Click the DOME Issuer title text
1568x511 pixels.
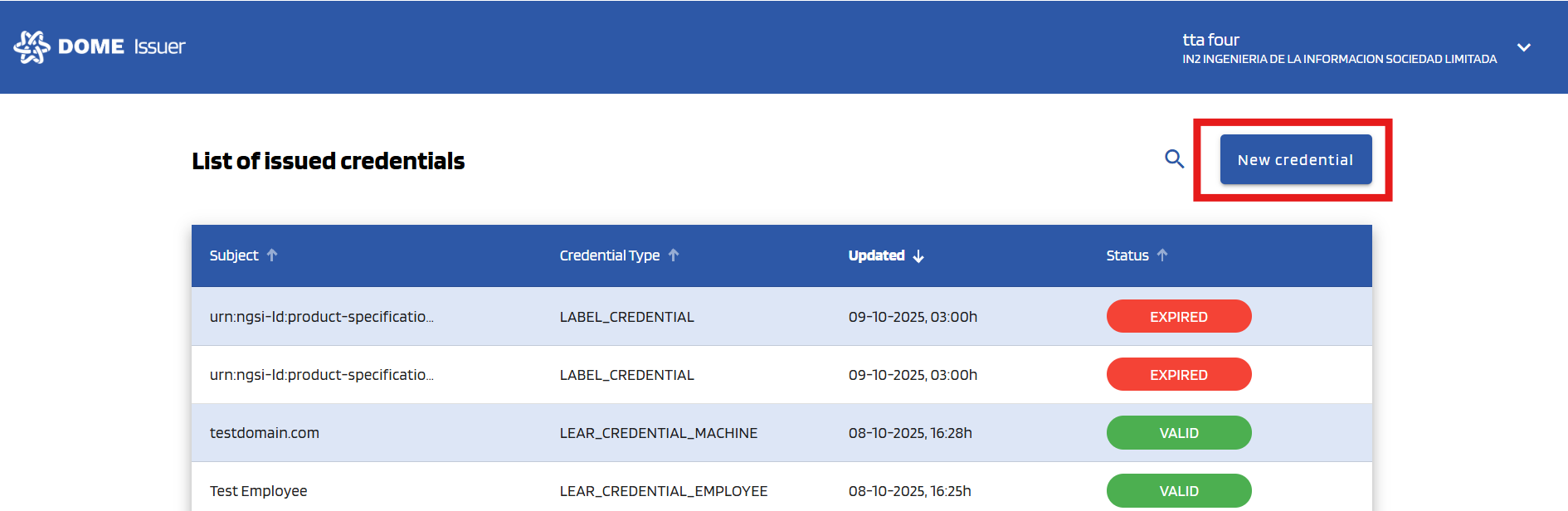(122, 47)
